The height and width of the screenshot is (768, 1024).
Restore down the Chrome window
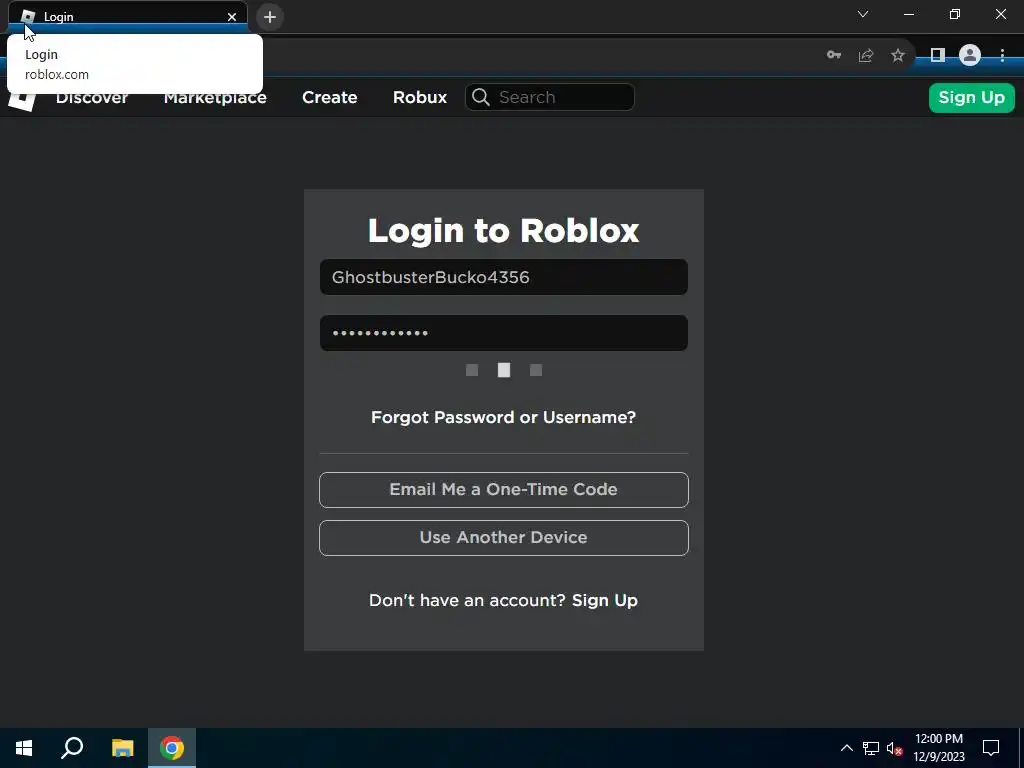[x=955, y=14]
